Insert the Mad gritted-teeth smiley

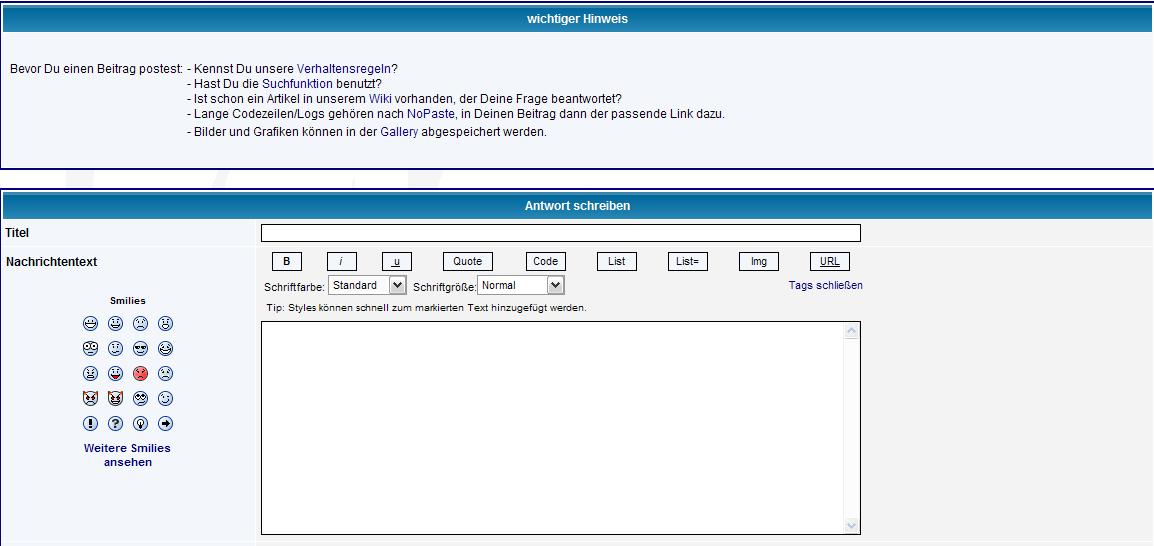tap(91, 373)
